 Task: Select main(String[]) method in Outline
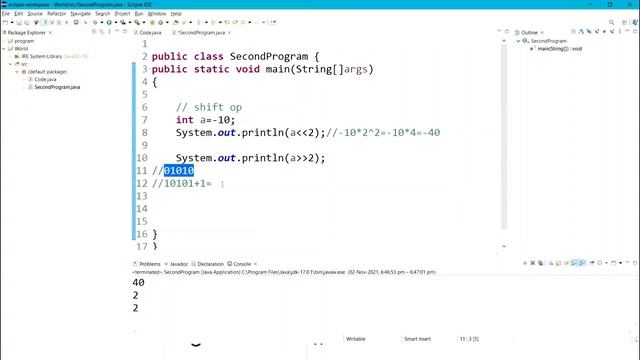(x=560, y=49)
